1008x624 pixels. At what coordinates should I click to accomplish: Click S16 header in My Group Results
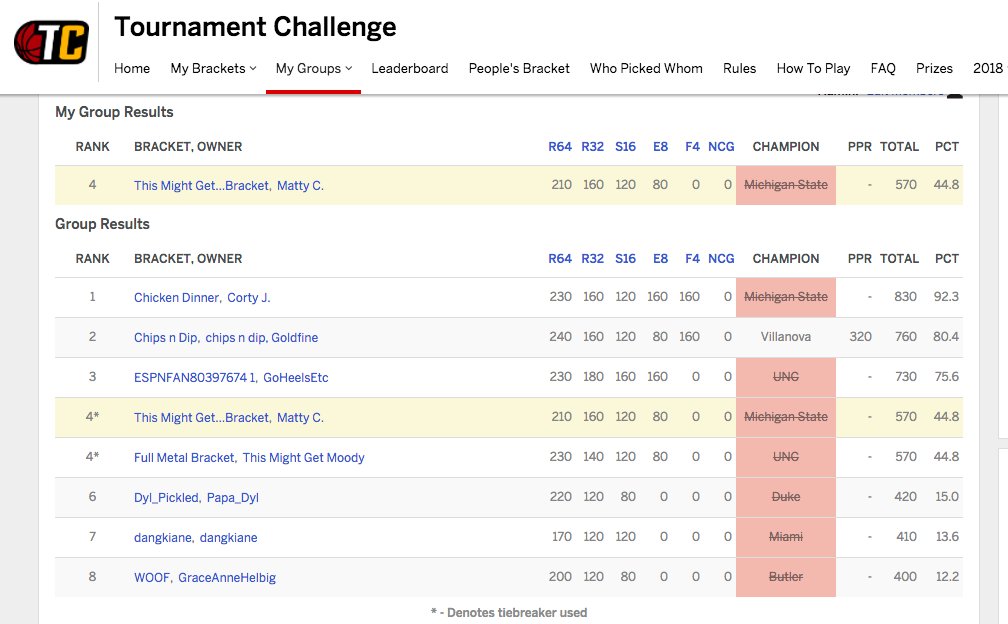[626, 147]
